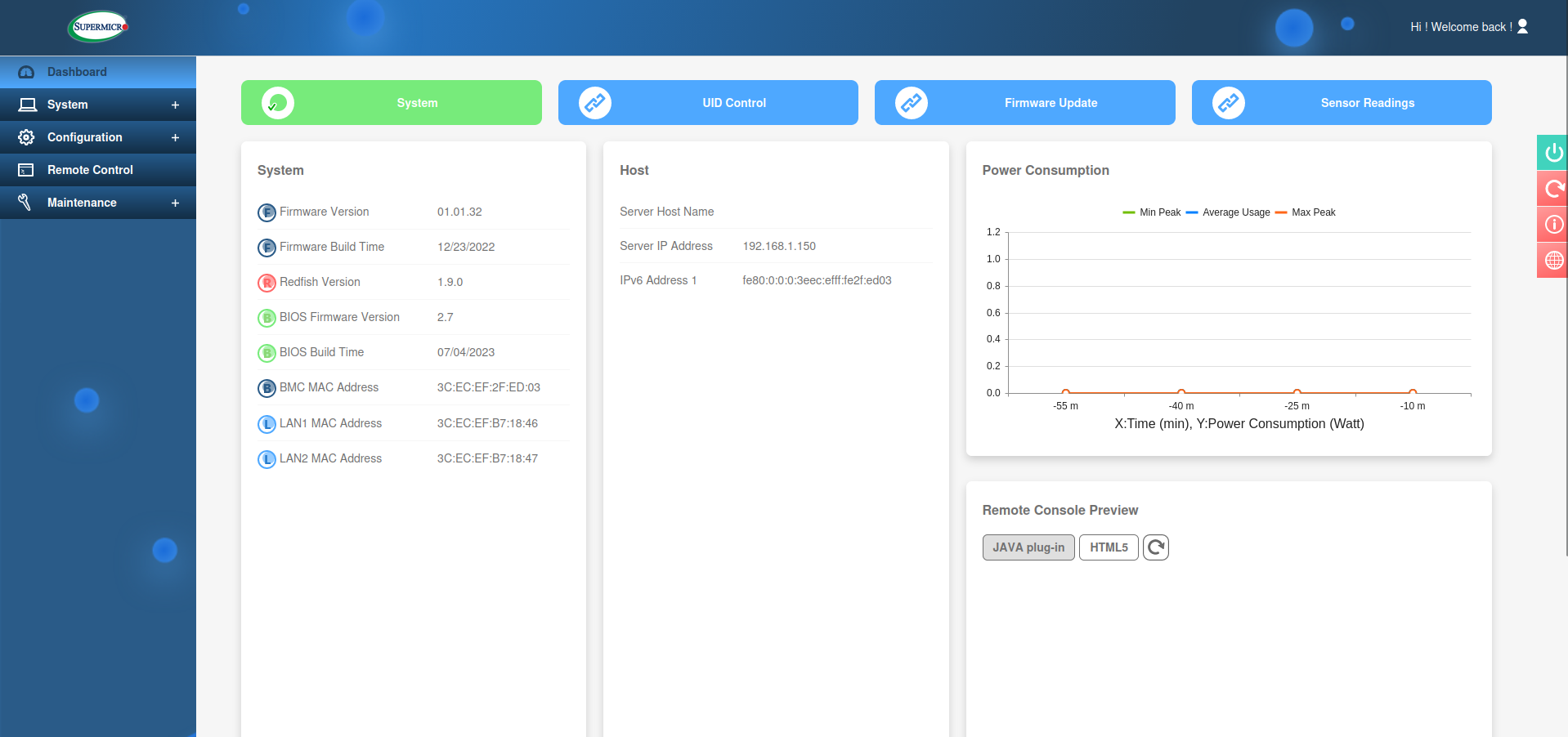Hide the Max Peak series on the graph
The height and width of the screenshot is (737, 1568).
(x=1310, y=212)
